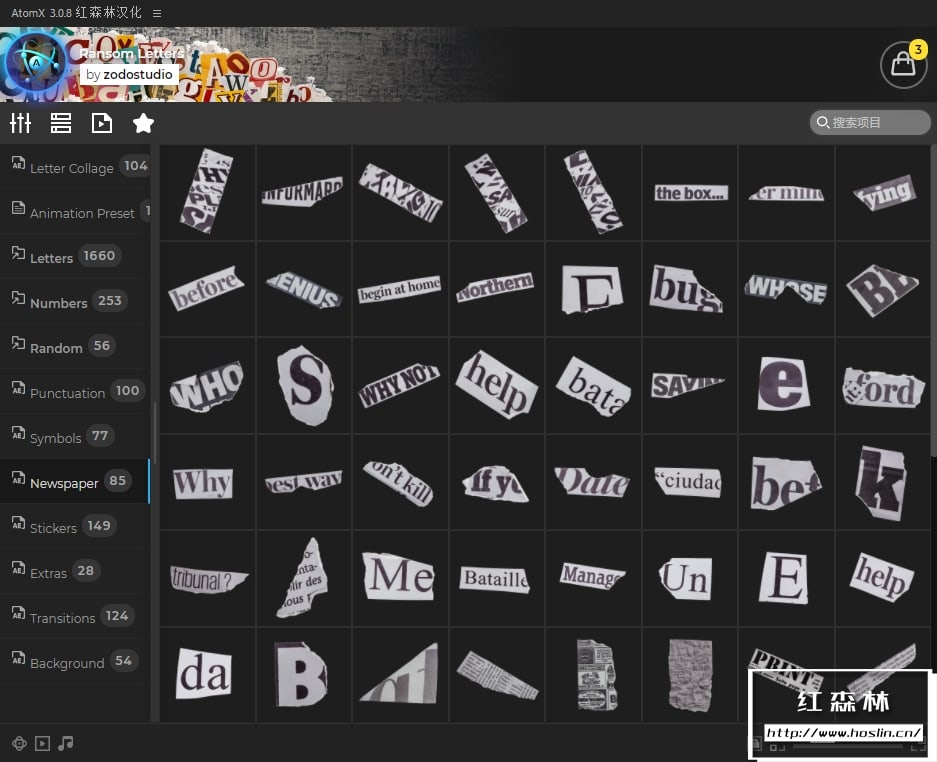
Task: Click the play-file preview icon
Action: pos(102,123)
